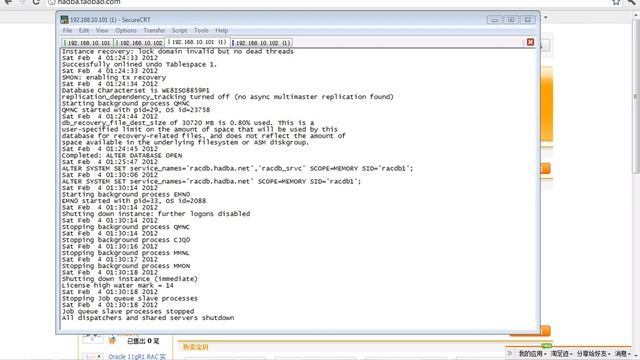Screen dimensions: 640x360
Task: Open the Oracle 11gR1 RAC link in browser page
Action: coord(137,357)
